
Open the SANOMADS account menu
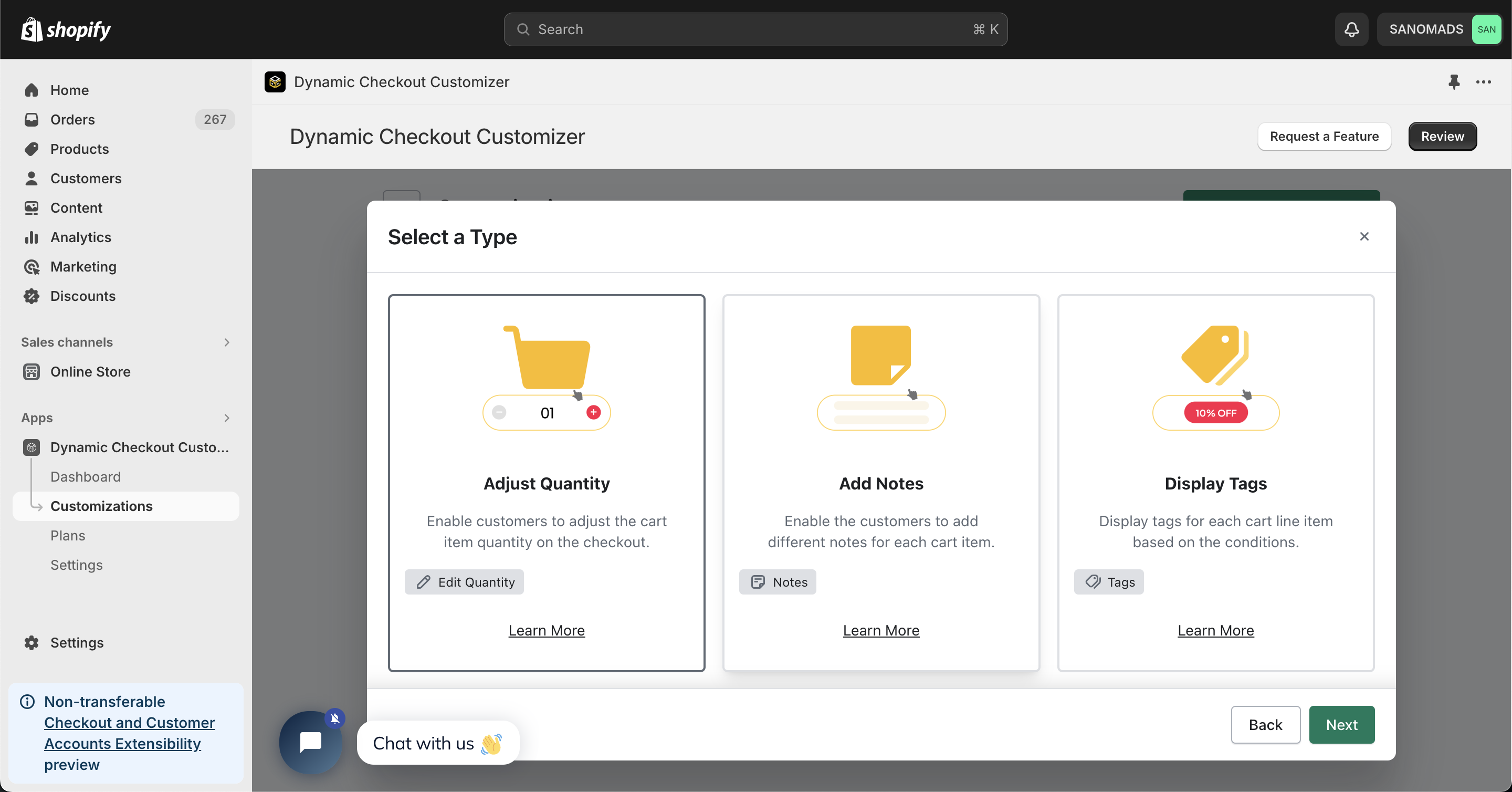1439,29
